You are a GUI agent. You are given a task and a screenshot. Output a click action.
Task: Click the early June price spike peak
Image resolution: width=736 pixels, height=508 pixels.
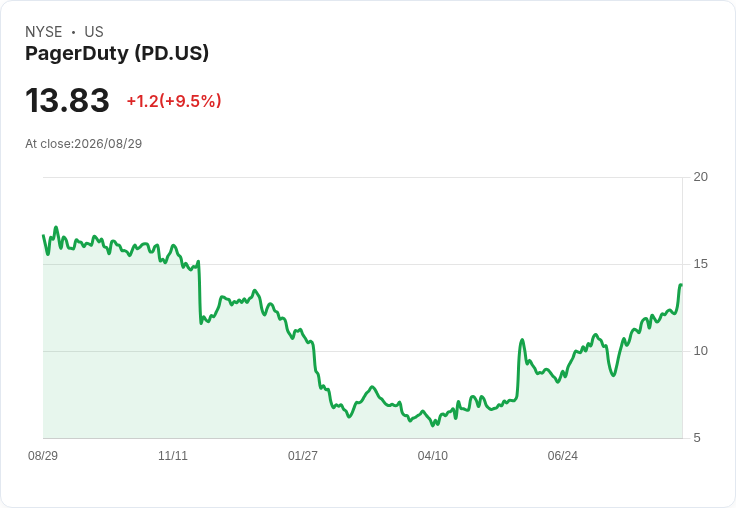point(521,339)
